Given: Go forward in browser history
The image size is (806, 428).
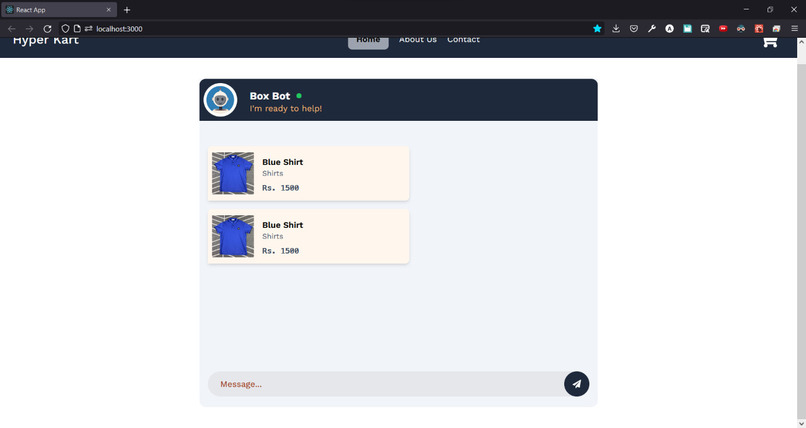Looking at the screenshot, I should pos(29,29).
